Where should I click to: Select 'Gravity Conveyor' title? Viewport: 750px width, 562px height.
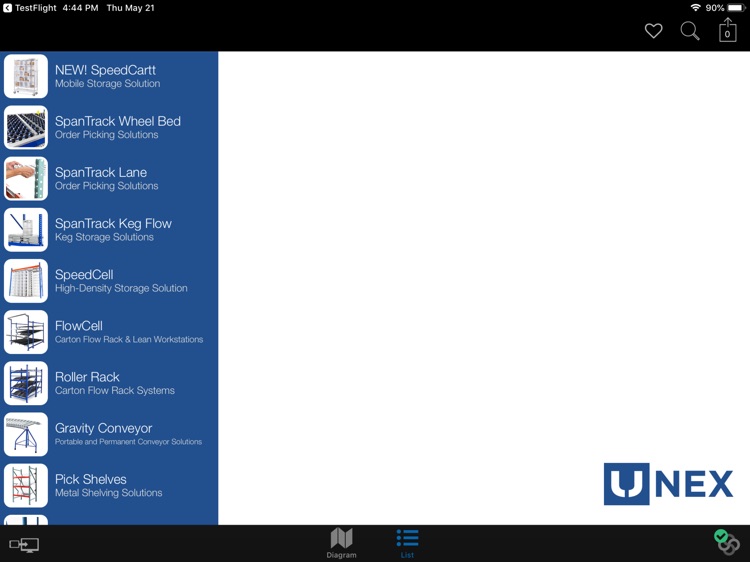(x=103, y=429)
